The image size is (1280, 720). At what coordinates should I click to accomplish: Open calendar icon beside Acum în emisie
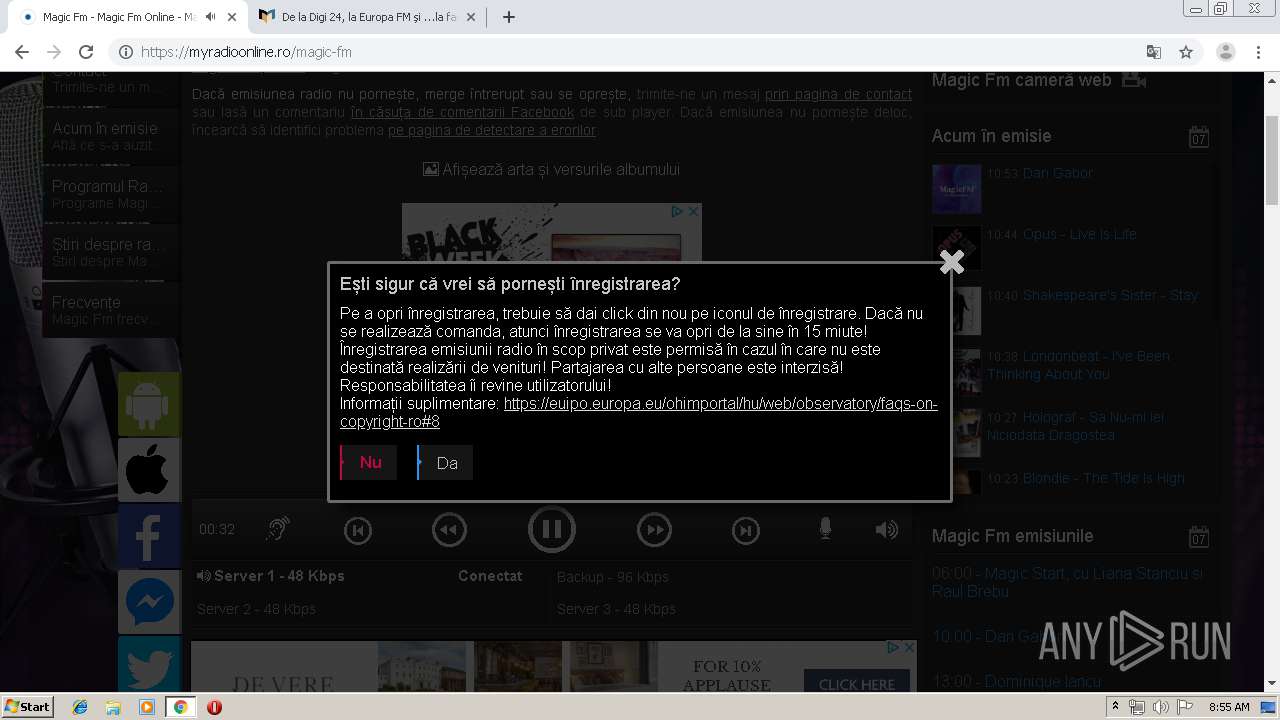(x=1199, y=137)
